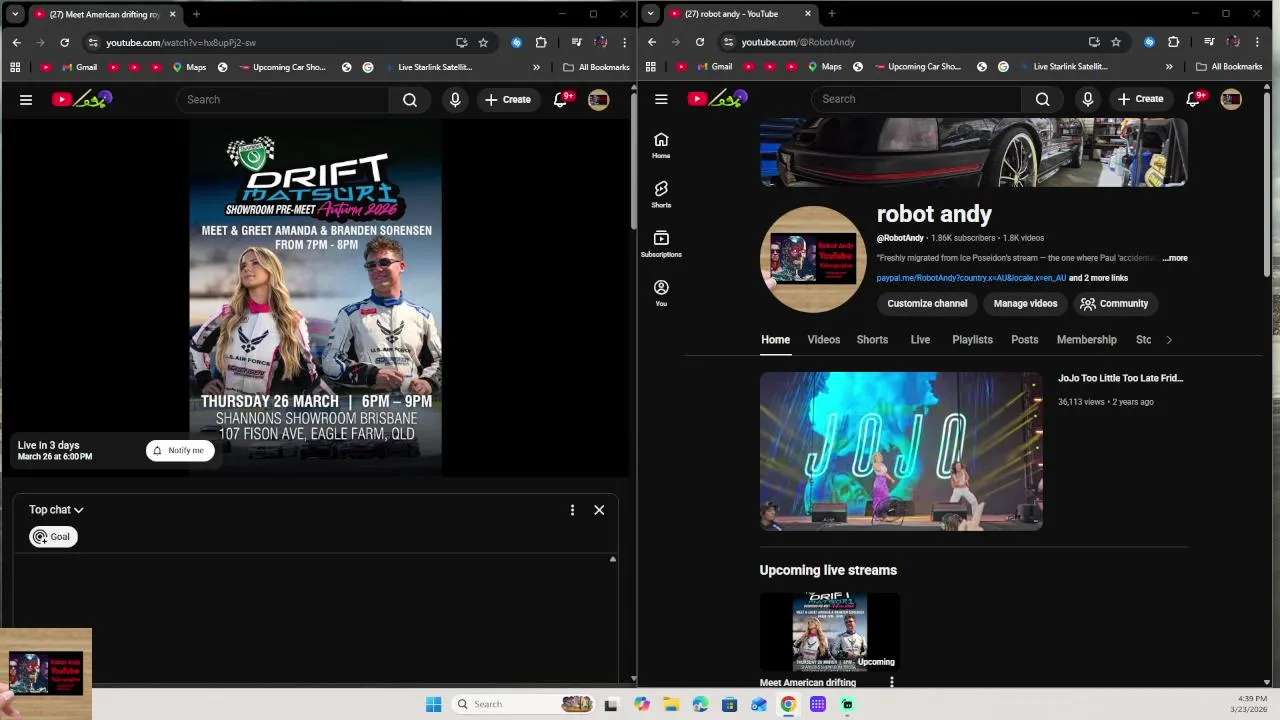Open Windows Start menu

click(x=433, y=704)
